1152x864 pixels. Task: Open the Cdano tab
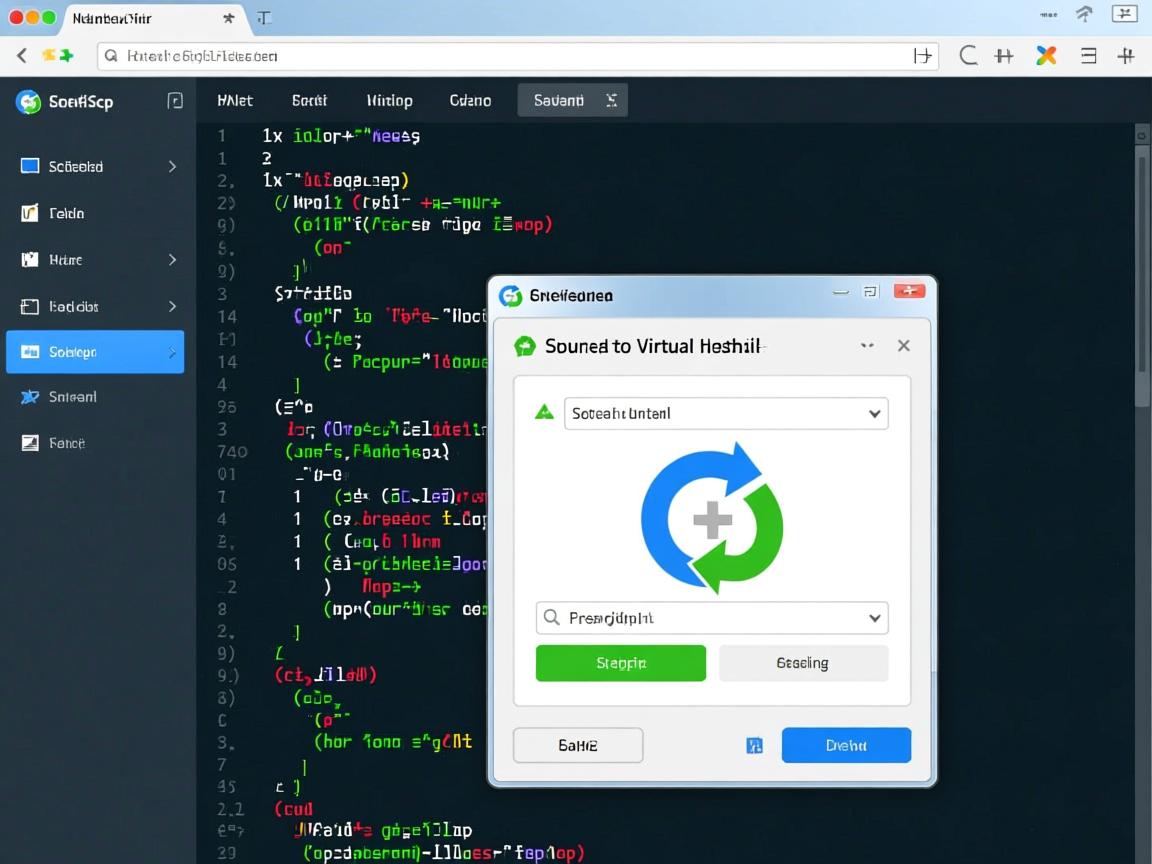(x=470, y=100)
